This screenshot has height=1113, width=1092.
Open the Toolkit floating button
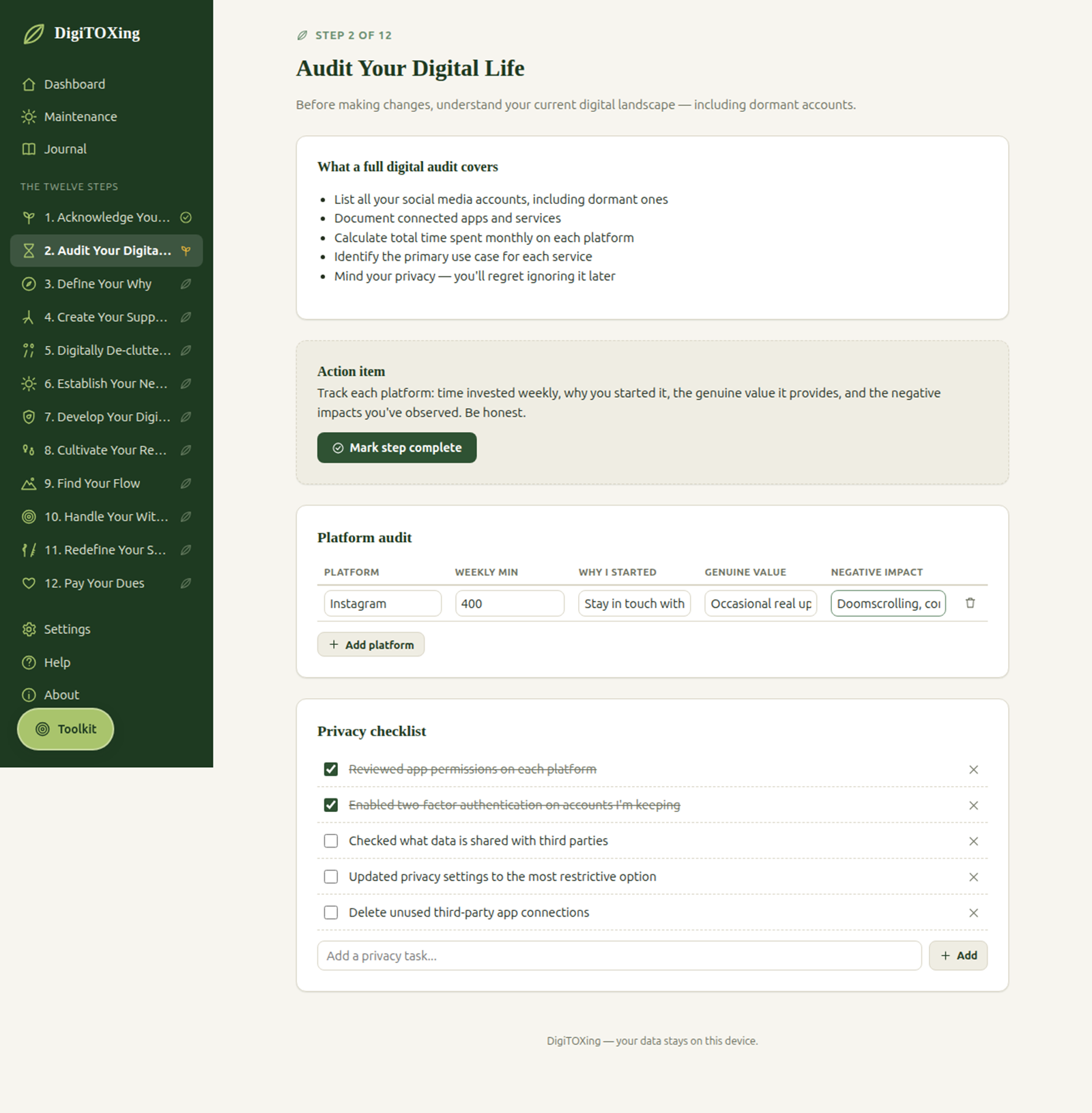(66, 729)
